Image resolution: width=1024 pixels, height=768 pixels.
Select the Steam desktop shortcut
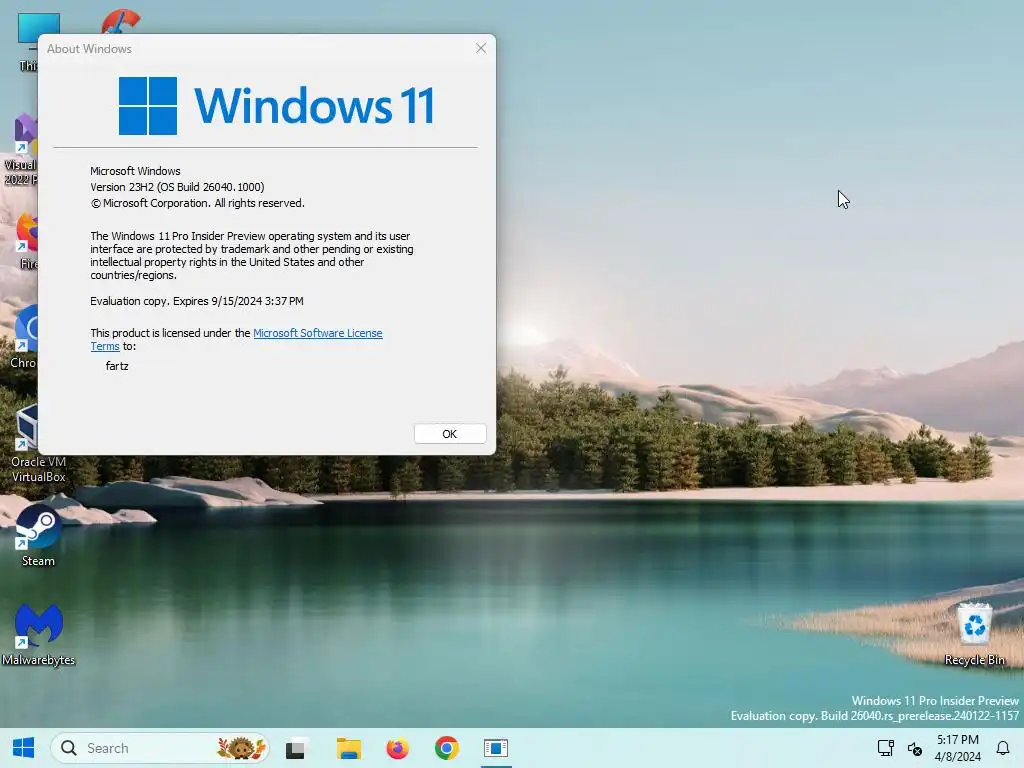point(38,536)
